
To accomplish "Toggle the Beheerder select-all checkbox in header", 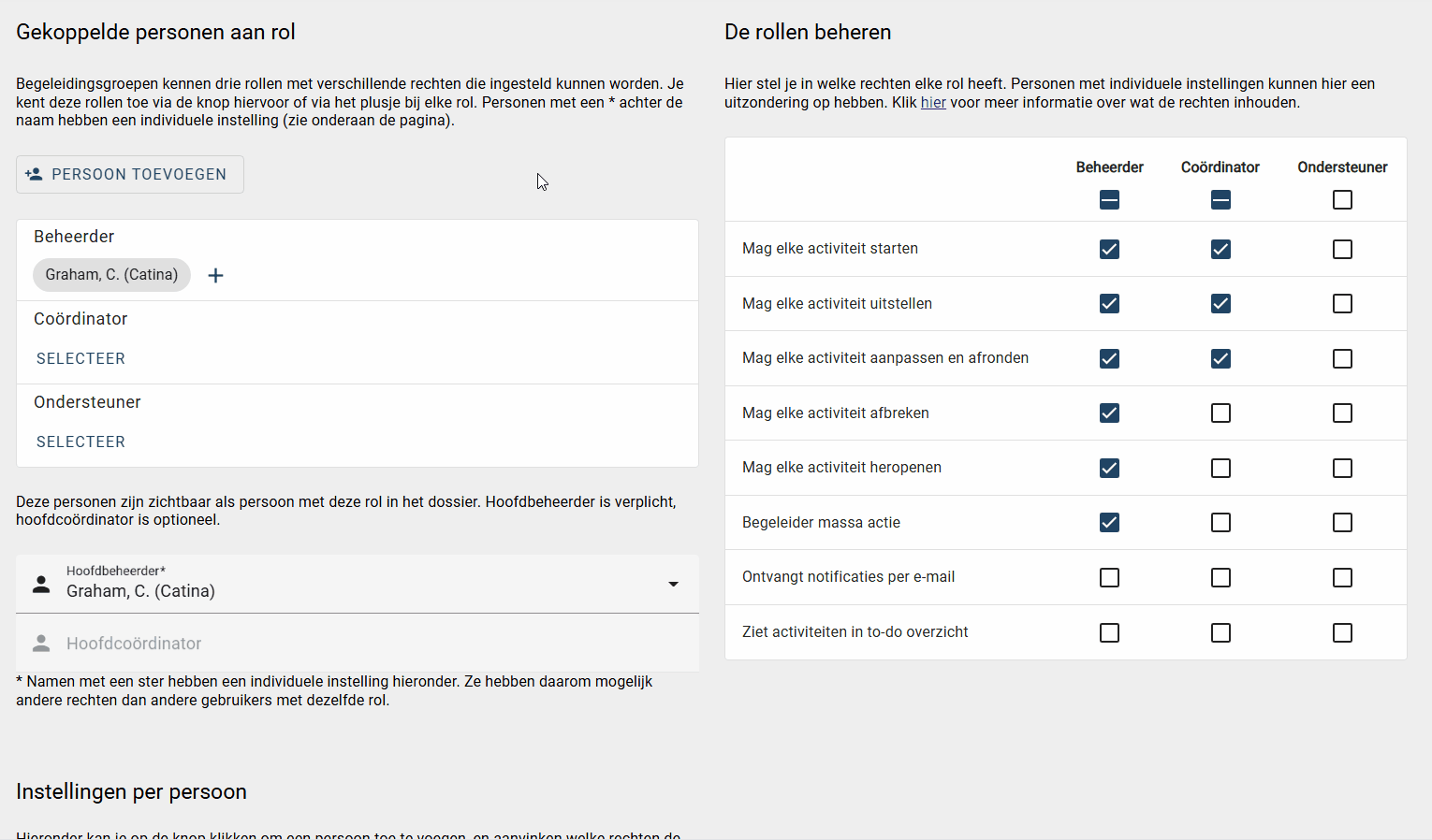I will coord(1109,200).
